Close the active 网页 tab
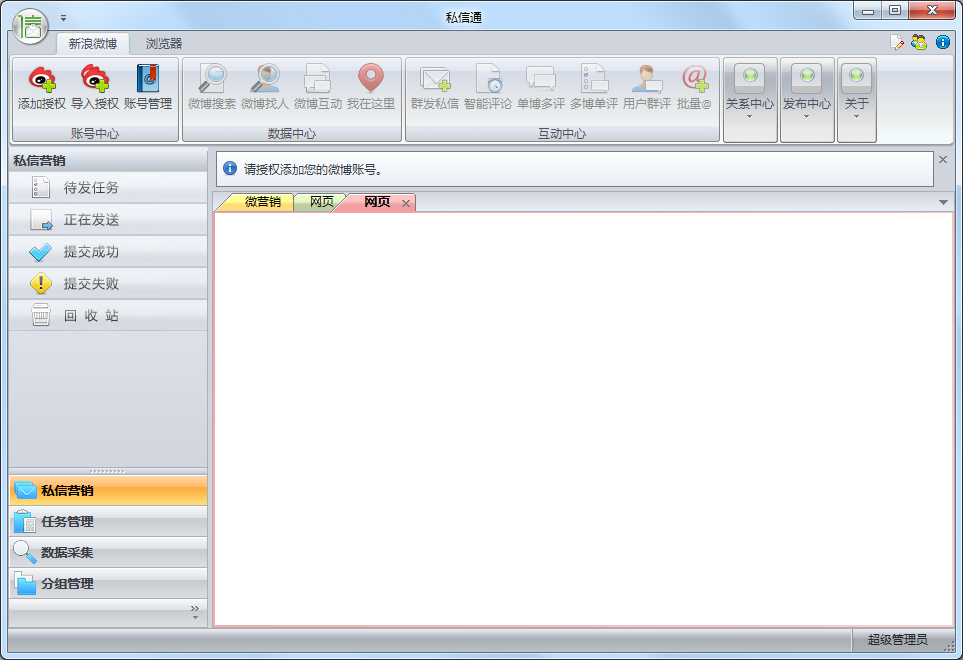 (405, 203)
